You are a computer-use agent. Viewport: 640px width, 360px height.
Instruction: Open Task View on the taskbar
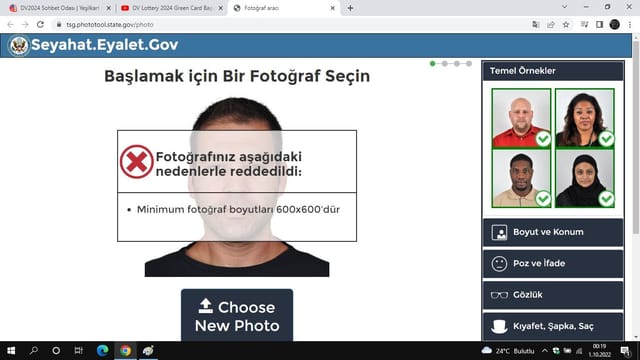pyautogui.click(x=78, y=351)
